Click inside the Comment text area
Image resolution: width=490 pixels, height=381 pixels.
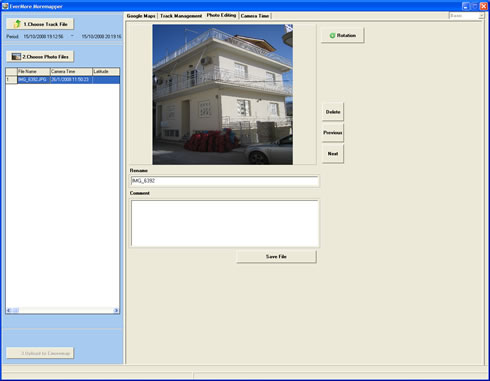pyautogui.click(x=225, y=223)
